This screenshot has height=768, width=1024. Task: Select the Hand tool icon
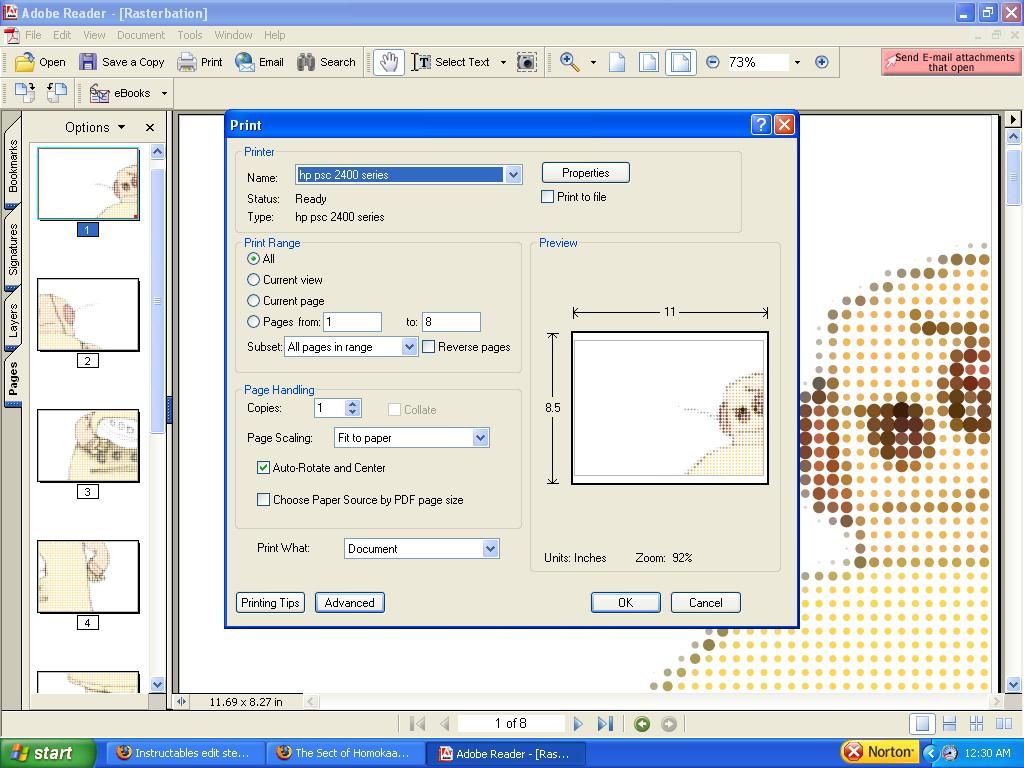point(389,63)
